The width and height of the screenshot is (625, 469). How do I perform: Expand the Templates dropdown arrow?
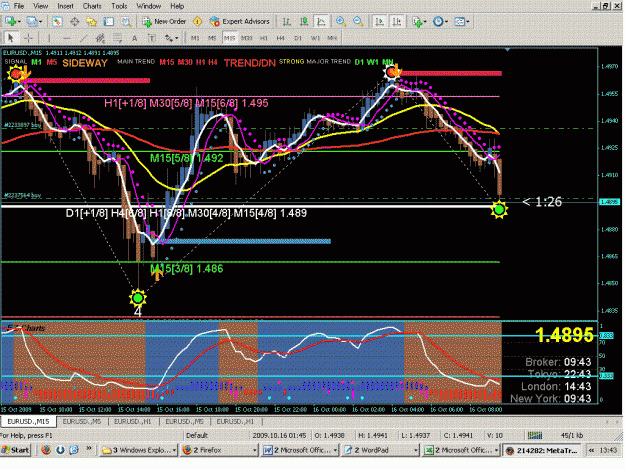[x=468, y=22]
